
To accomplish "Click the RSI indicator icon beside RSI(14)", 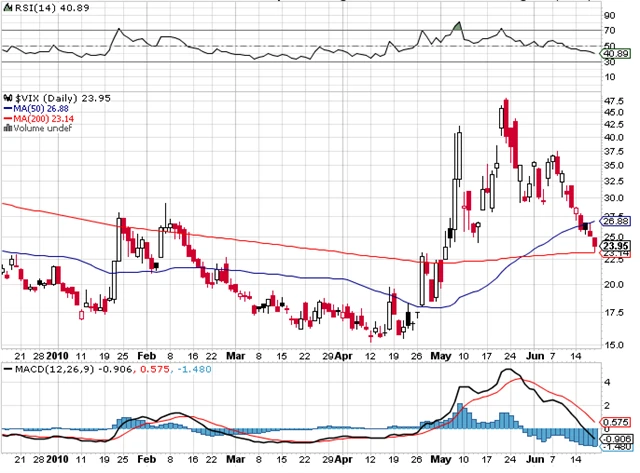I will tap(8, 7).
